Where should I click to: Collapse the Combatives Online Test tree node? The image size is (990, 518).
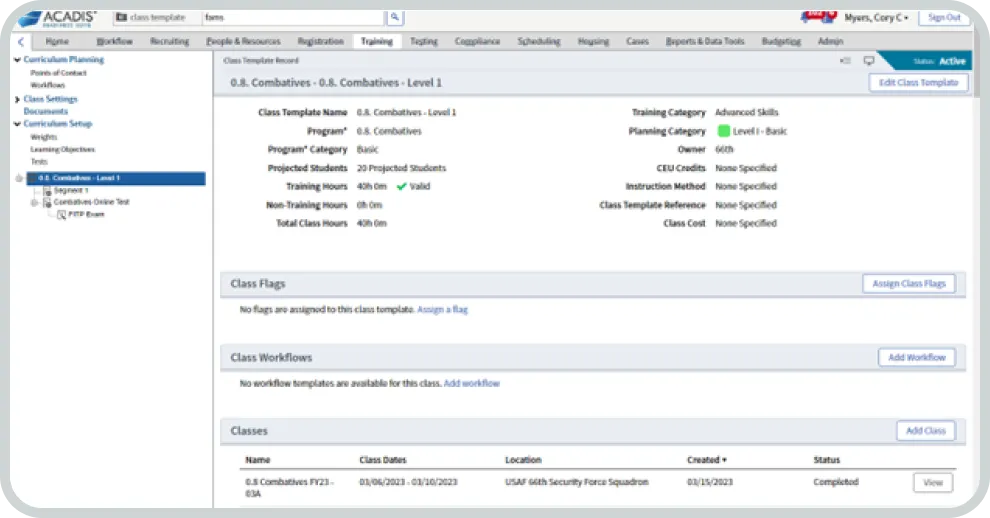coord(34,202)
